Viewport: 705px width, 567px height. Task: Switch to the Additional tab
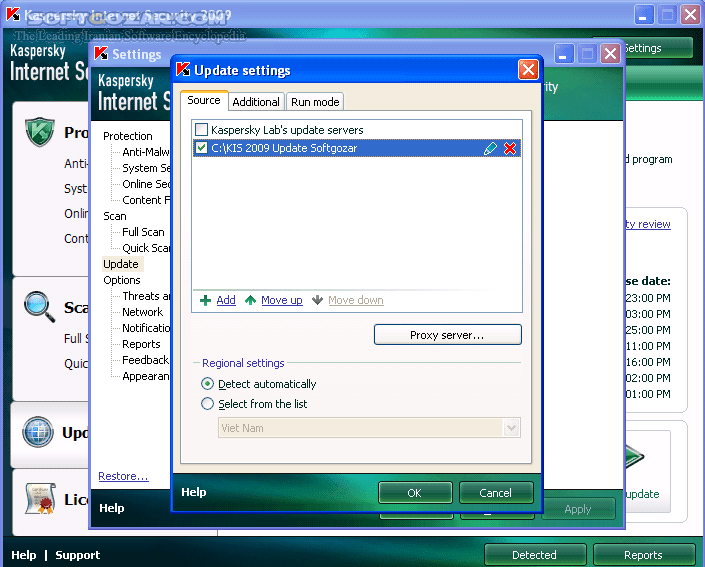(256, 102)
